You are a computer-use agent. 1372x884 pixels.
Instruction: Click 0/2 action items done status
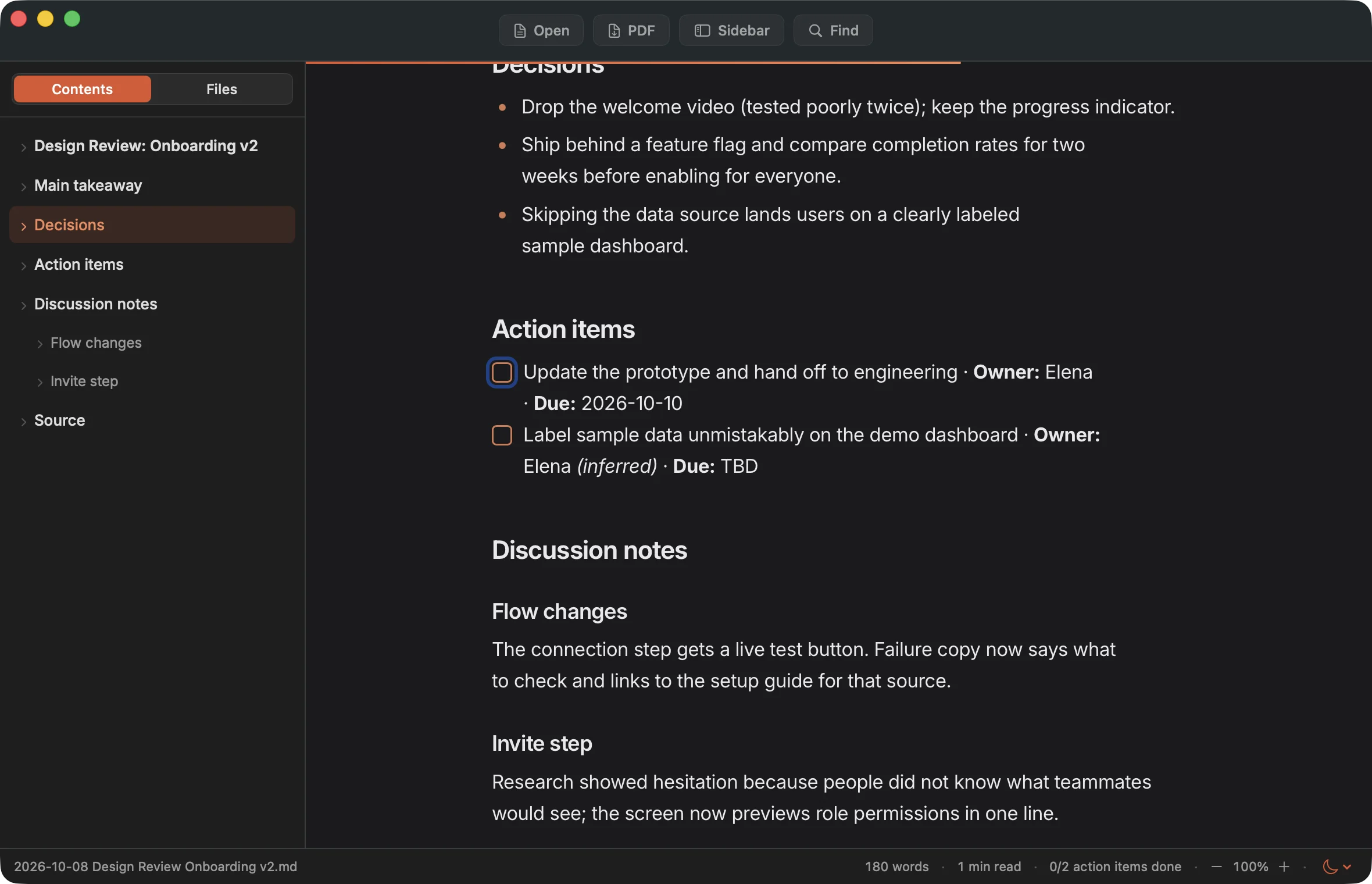[1115, 867]
